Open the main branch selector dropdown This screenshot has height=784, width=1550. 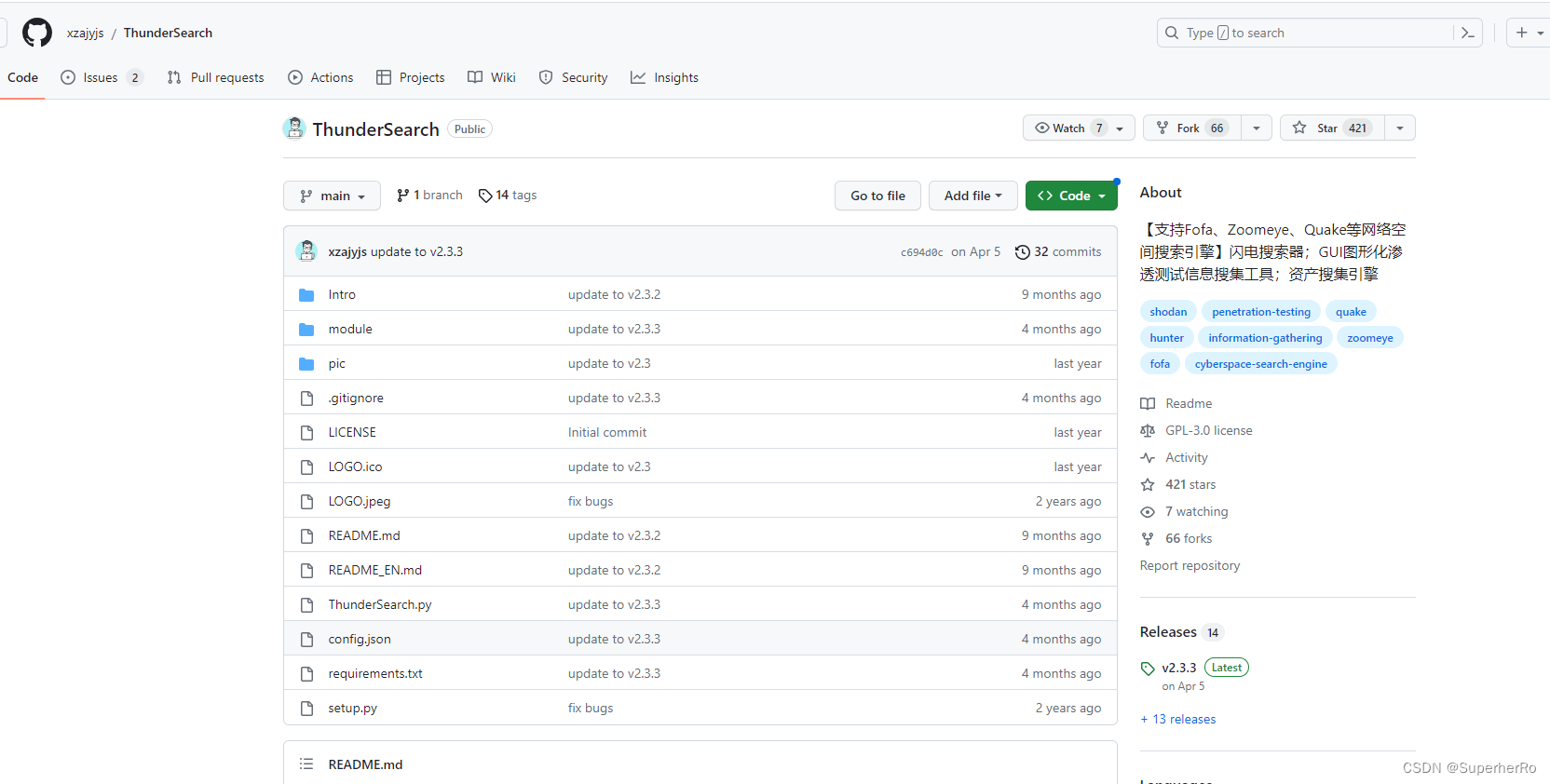coord(332,196)
